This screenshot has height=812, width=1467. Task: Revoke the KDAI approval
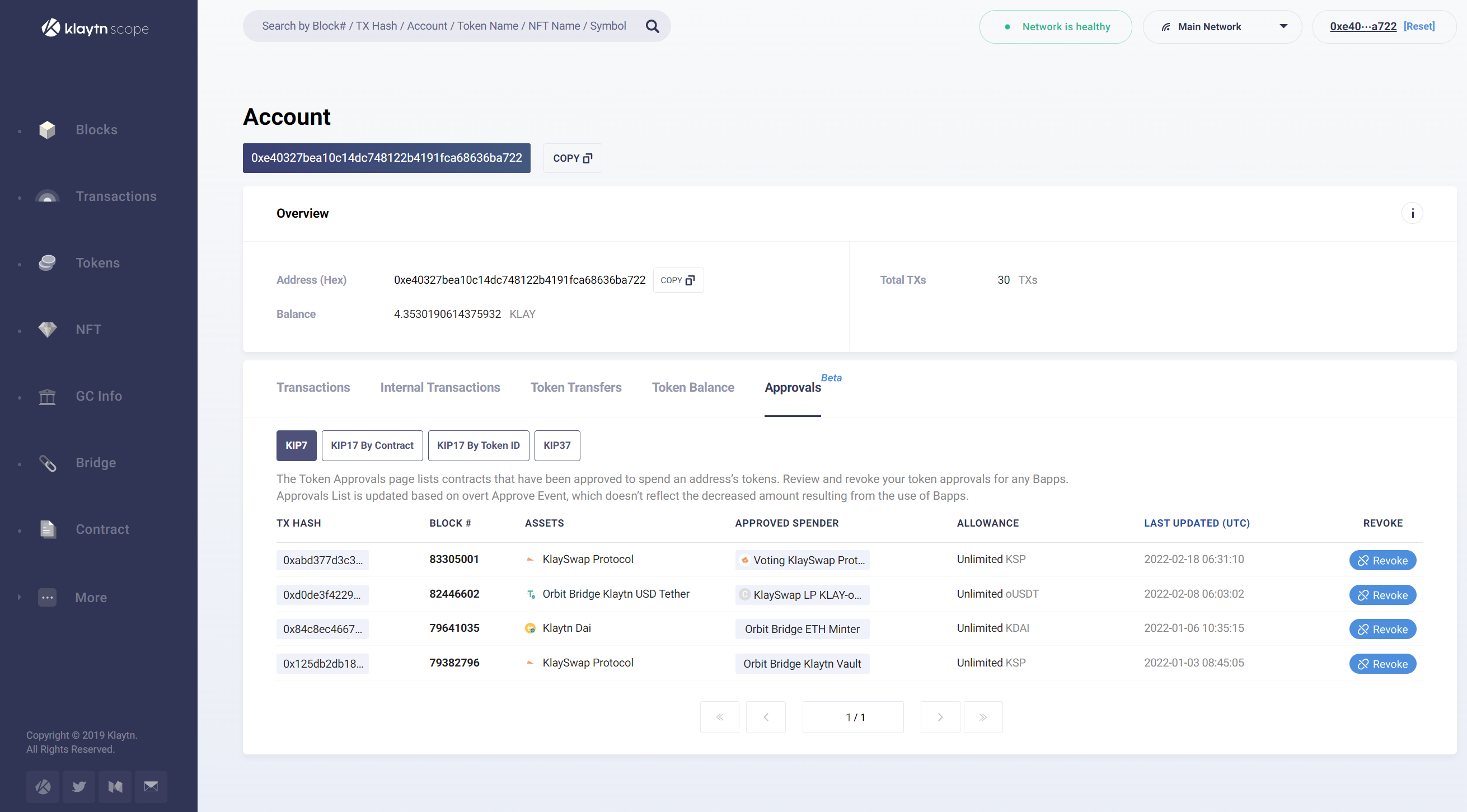pyautogui.click(x=1382, y=629)
